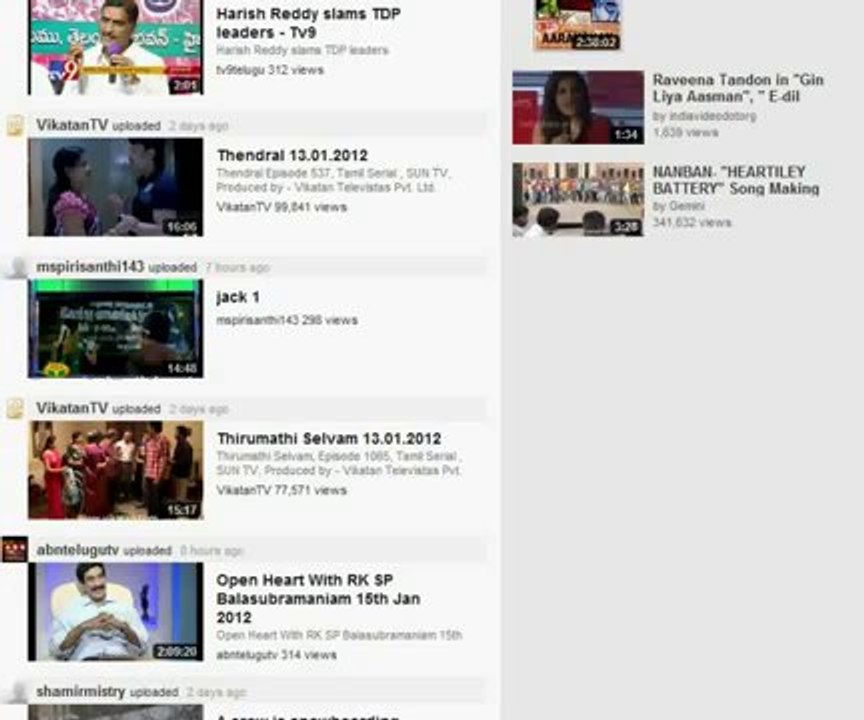Click the '1,639 views' text under Raveena Tandon
864x720 pixels.
point(685,132)
